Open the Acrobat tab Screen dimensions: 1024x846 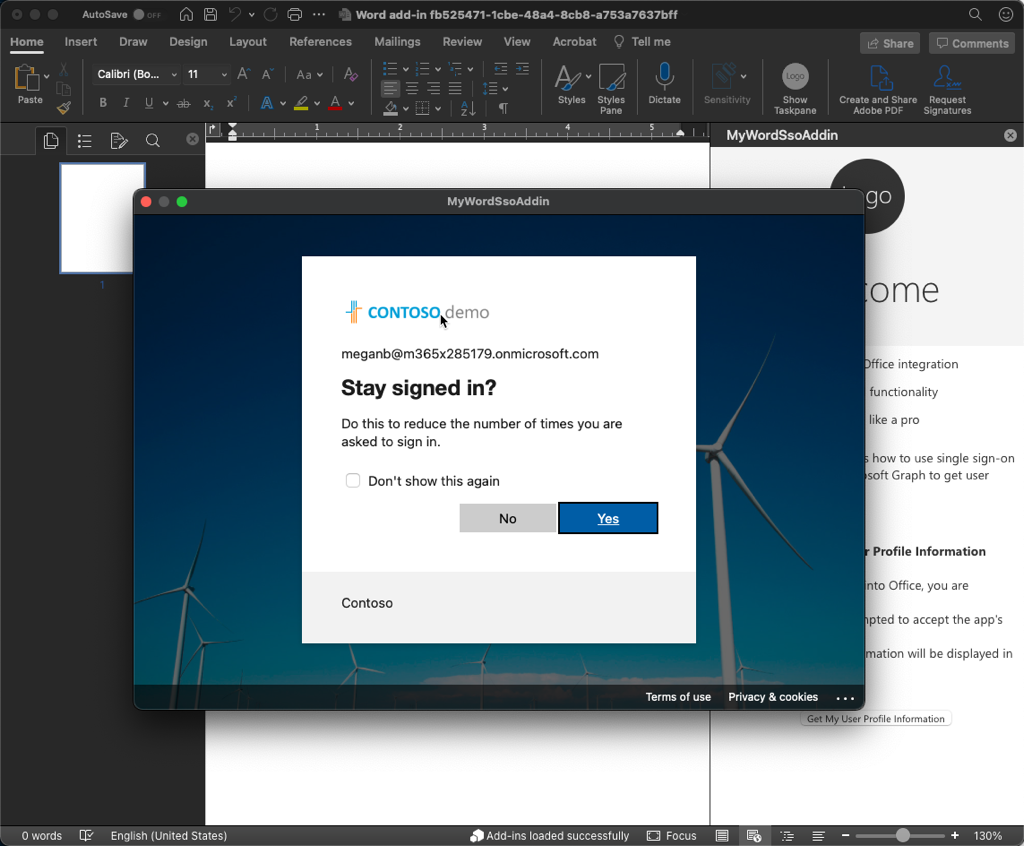tap(574, 42)
